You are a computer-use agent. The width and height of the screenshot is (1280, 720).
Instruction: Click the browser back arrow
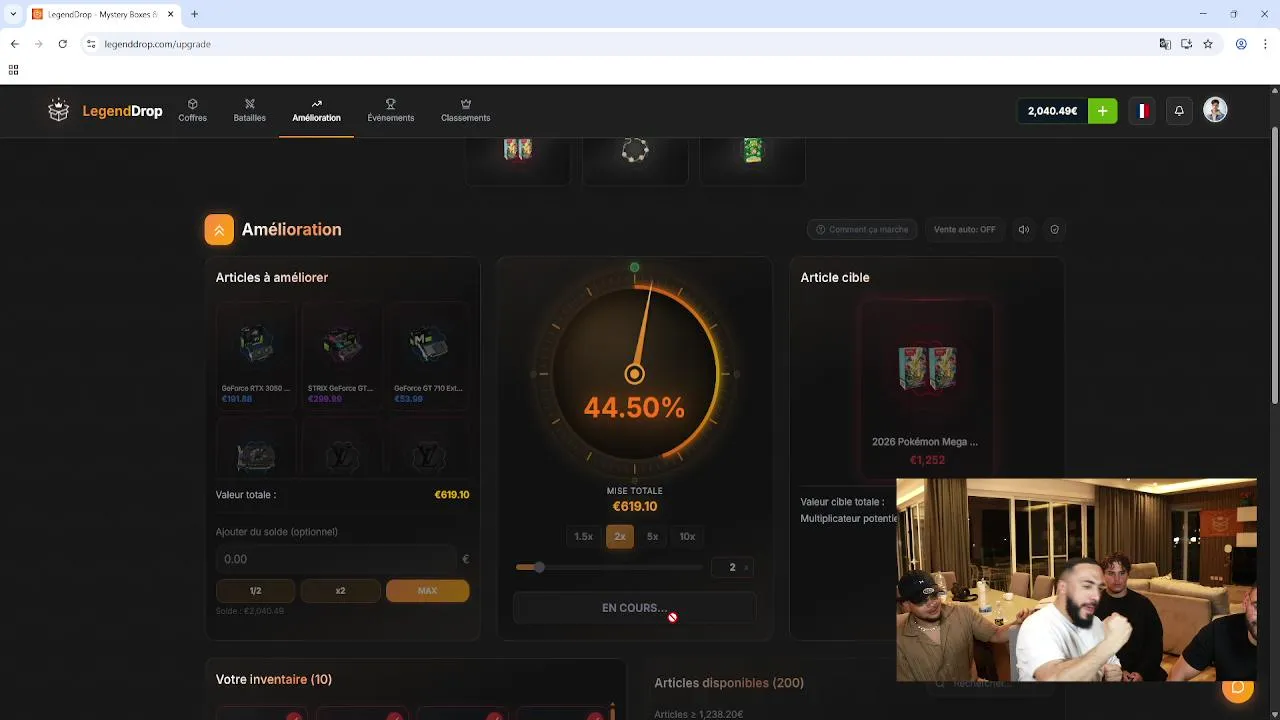point(14,44)
